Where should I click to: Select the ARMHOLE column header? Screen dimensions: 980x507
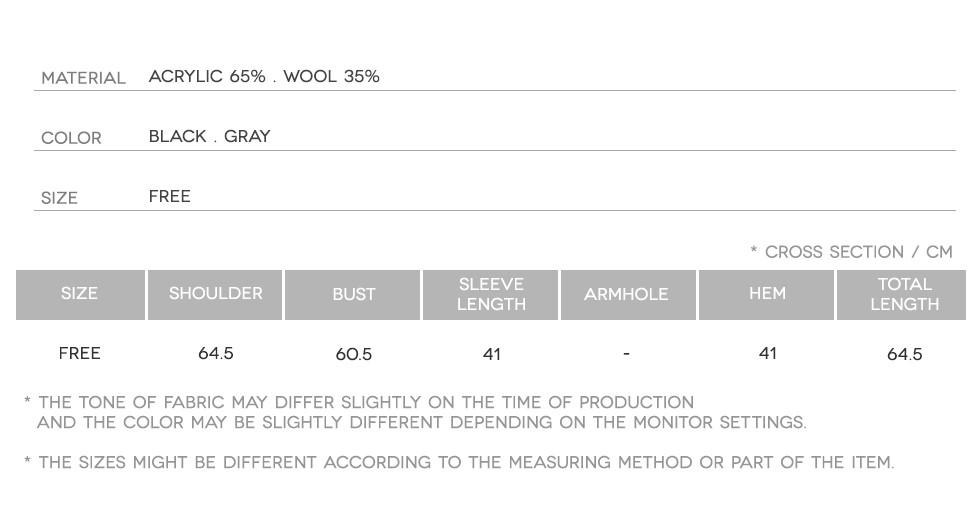coord(626,295)
